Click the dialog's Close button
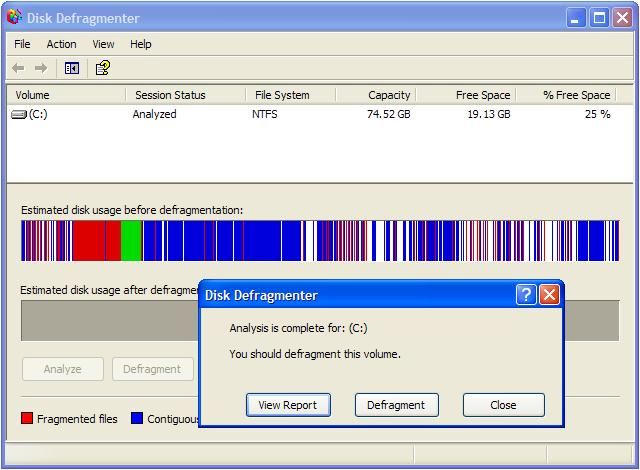640x470 pixels. (504, 405)
